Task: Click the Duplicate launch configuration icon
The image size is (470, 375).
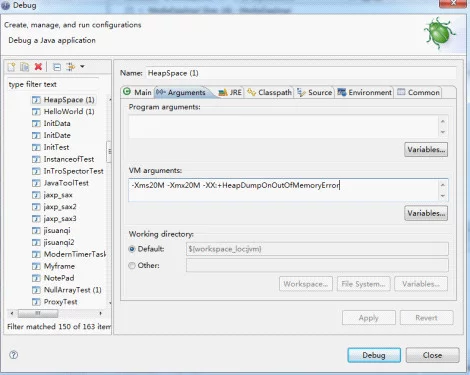Action: point(24,67)
